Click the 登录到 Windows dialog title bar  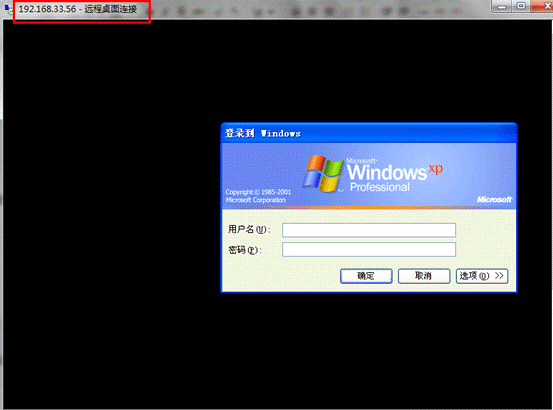click(369, 133)
